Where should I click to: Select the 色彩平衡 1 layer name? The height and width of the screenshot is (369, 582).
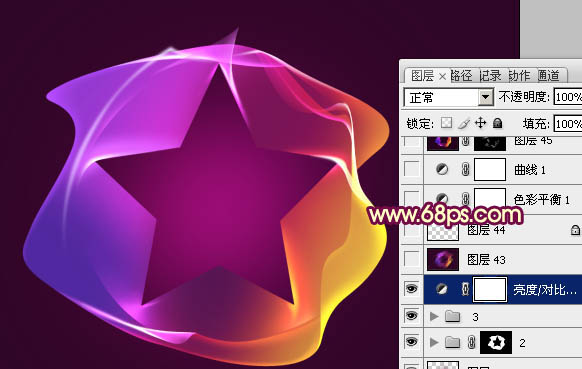[542, 200]
